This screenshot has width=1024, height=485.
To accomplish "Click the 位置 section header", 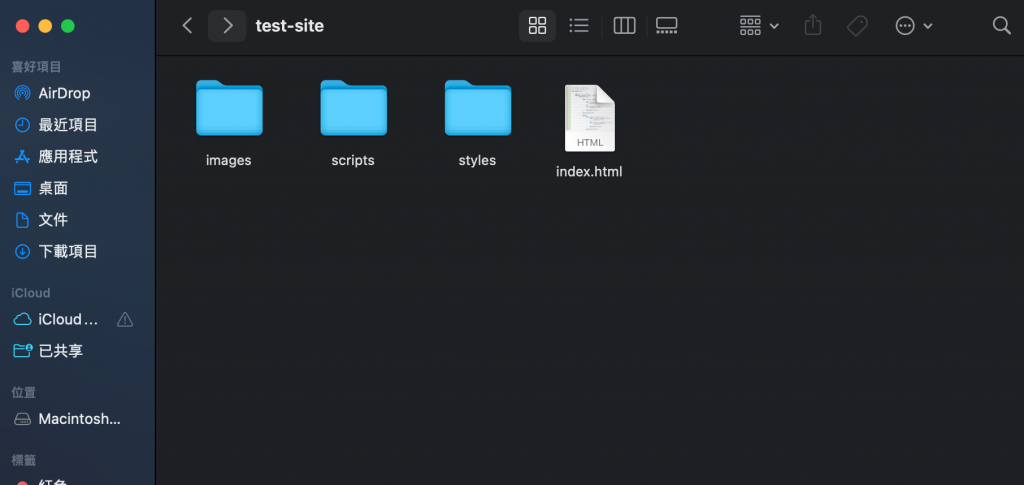I will point(24,392).
